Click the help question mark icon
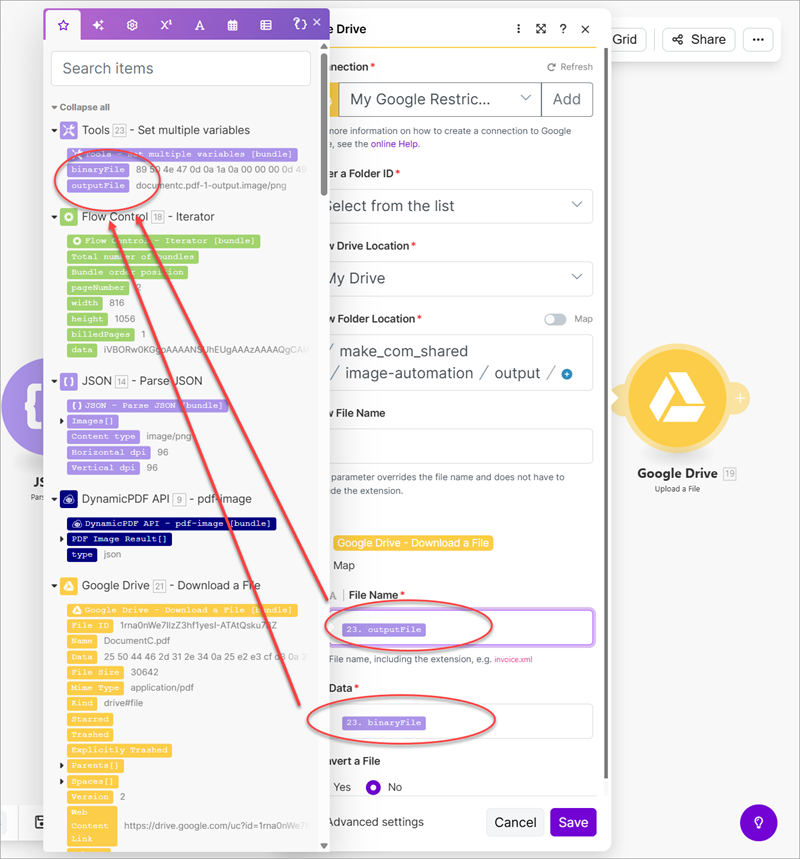The height and width of the screenshot is (859, 800). tap(563, 30)
